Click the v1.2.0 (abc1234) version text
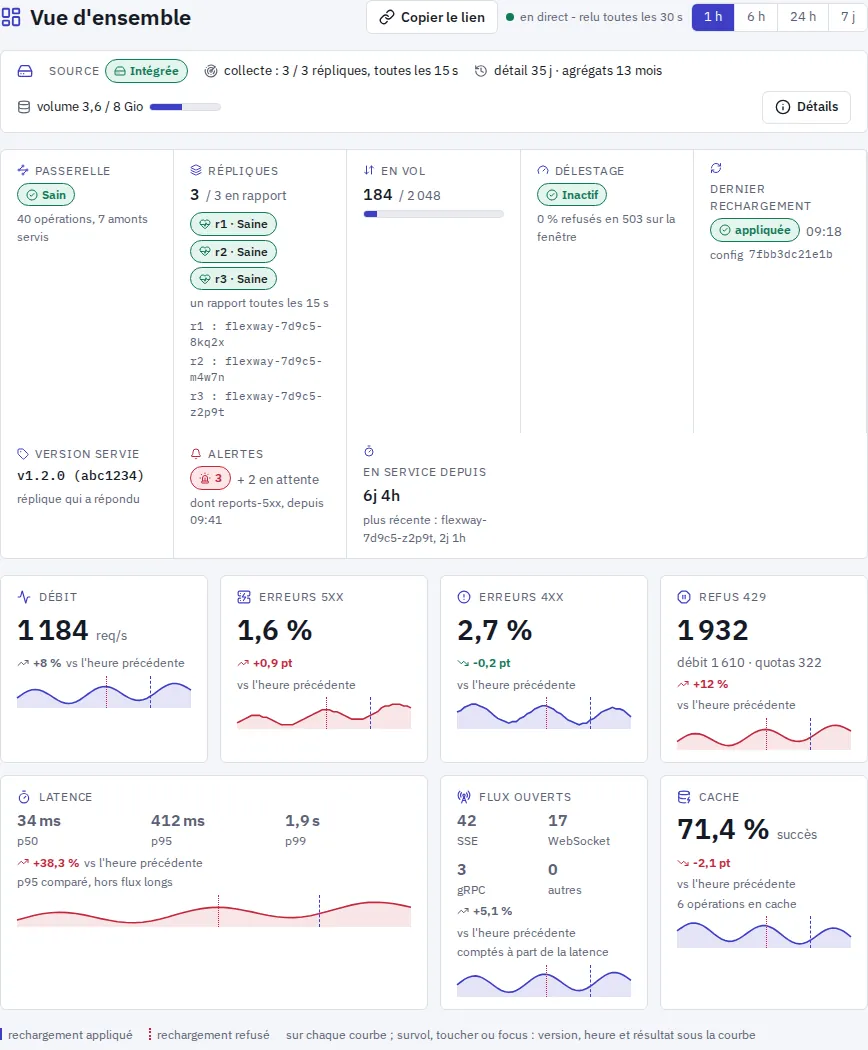The image size is (868, 1050). (80, 475)
